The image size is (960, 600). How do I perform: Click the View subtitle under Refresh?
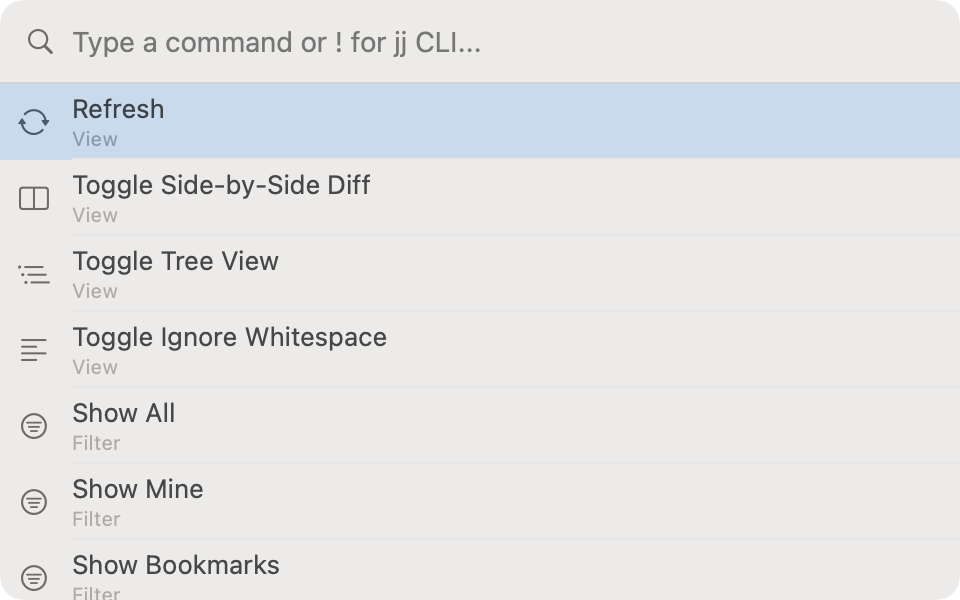(x=95, y=140)
